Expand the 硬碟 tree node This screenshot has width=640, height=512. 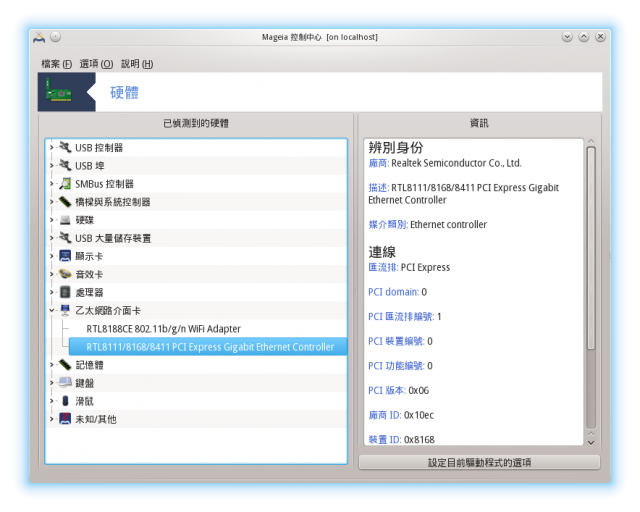[51, 220]
